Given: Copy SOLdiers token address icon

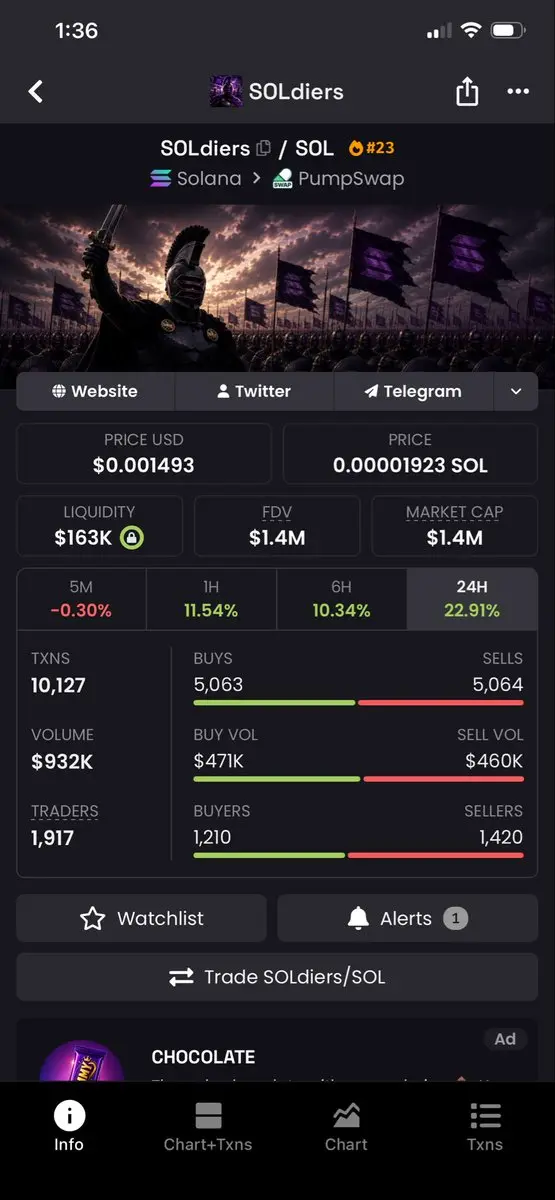Looking at the screenshot, I should (263, 148).
